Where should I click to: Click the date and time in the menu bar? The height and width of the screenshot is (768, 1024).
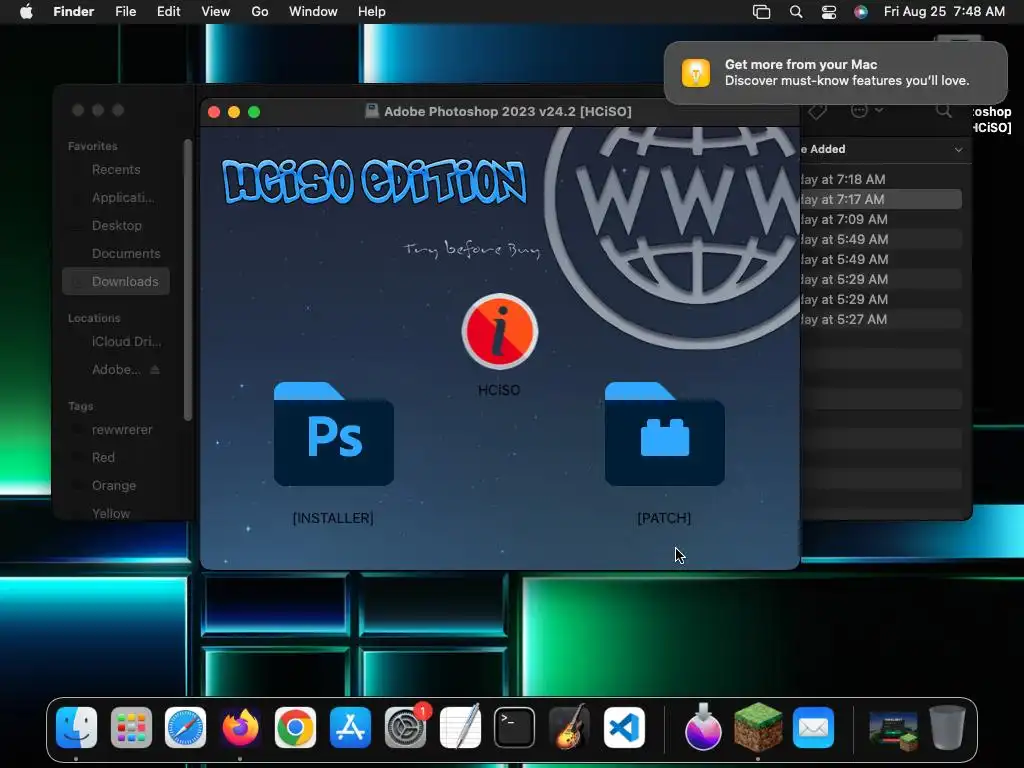[944, 12]
